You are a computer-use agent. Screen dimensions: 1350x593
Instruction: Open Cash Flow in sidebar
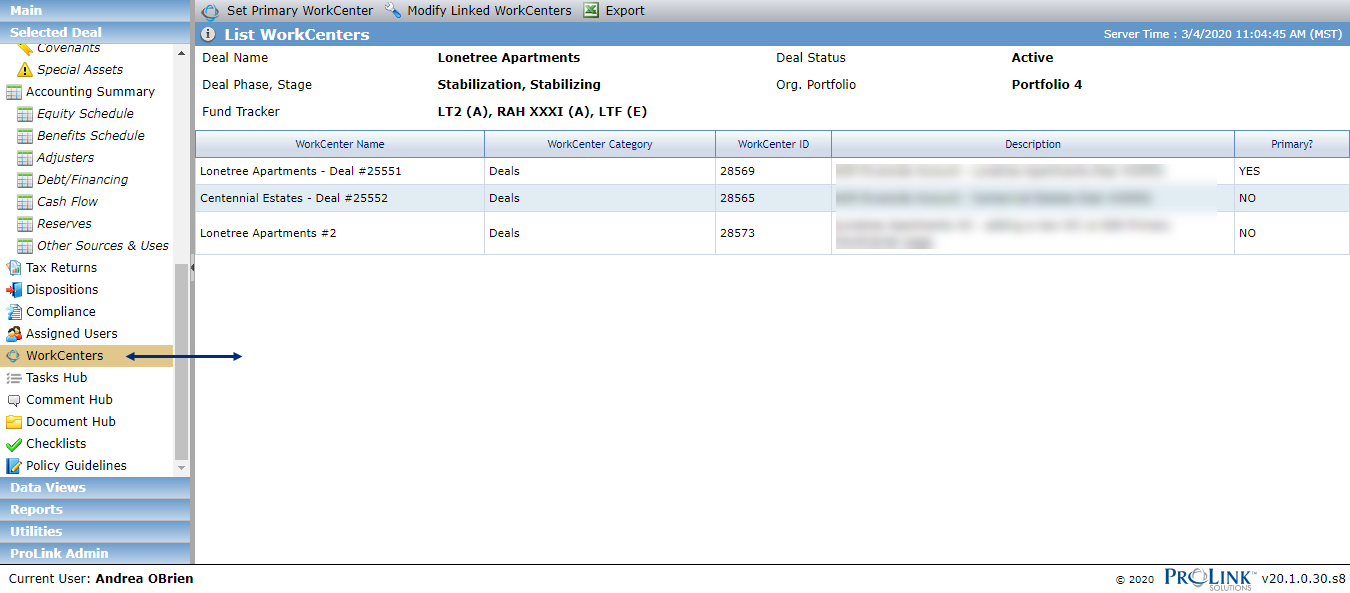(67, 202)
